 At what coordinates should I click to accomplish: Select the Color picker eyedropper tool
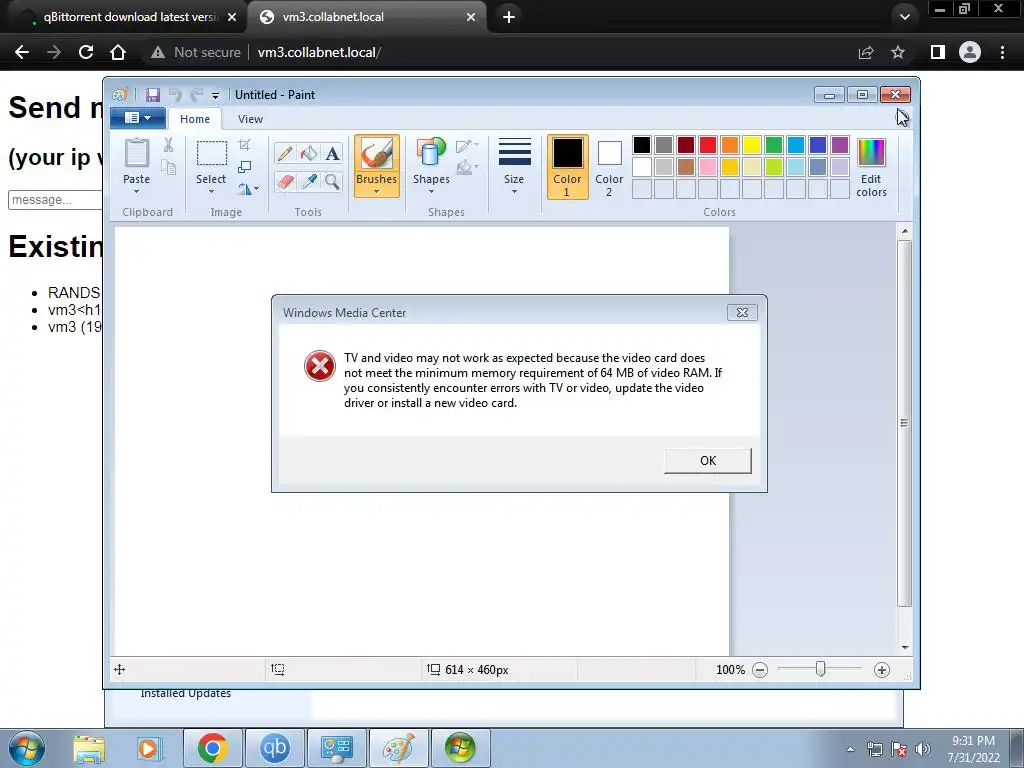308,181
